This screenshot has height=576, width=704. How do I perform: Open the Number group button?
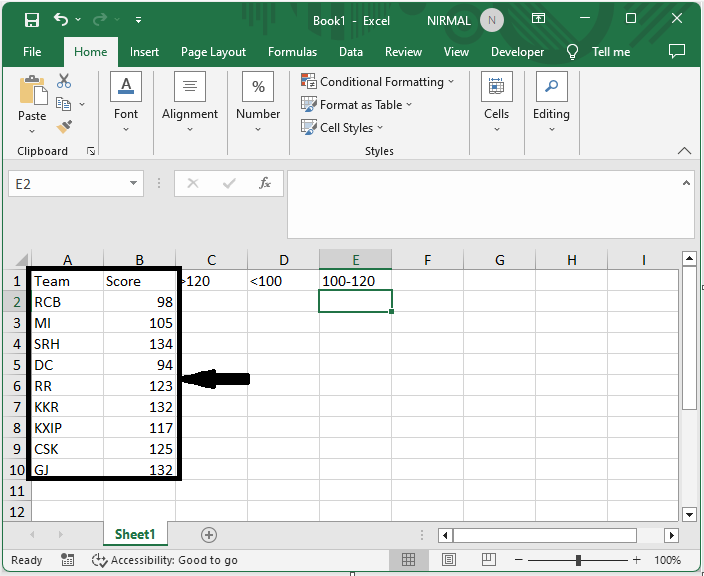[258, 102]
